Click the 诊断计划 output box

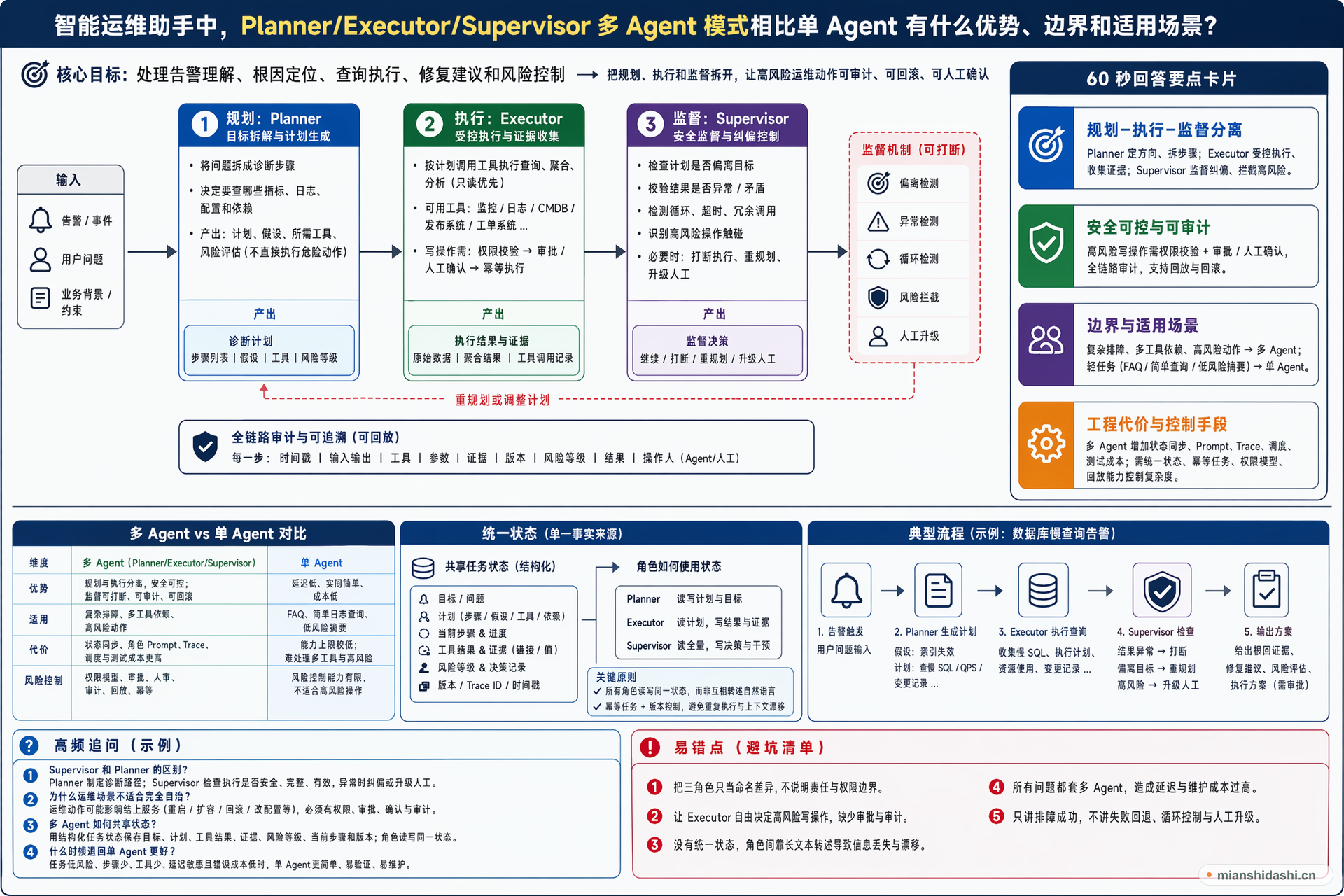point(269,349)
